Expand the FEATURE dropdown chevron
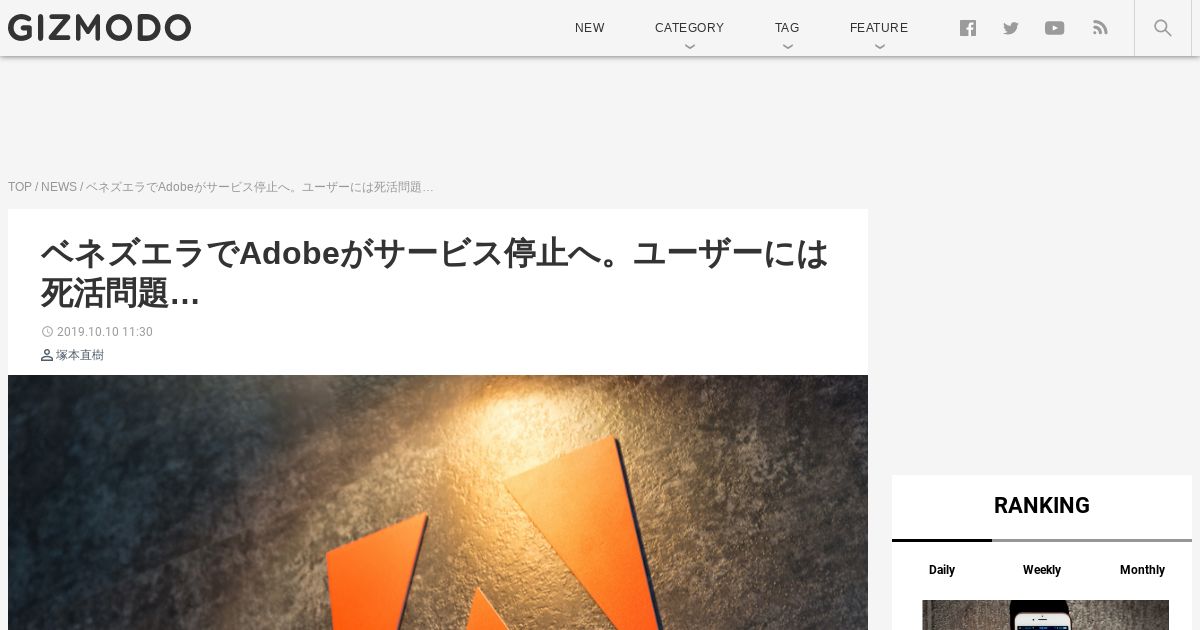Image resolution: width=1200 pixels, height=630 pixels. (879, 46)
